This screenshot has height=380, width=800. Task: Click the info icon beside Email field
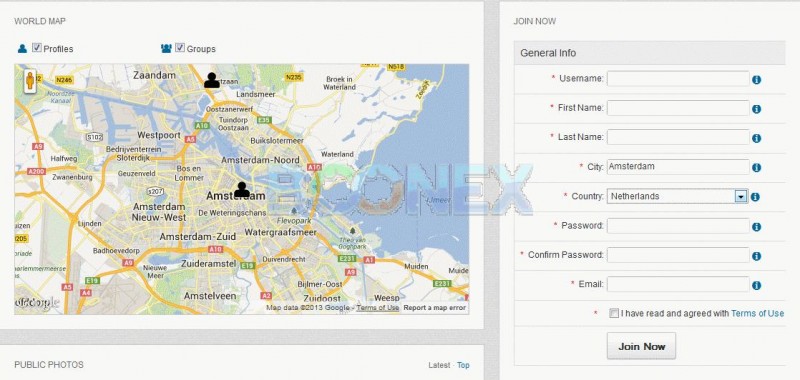pyautogui.click(x=757, y=285)
